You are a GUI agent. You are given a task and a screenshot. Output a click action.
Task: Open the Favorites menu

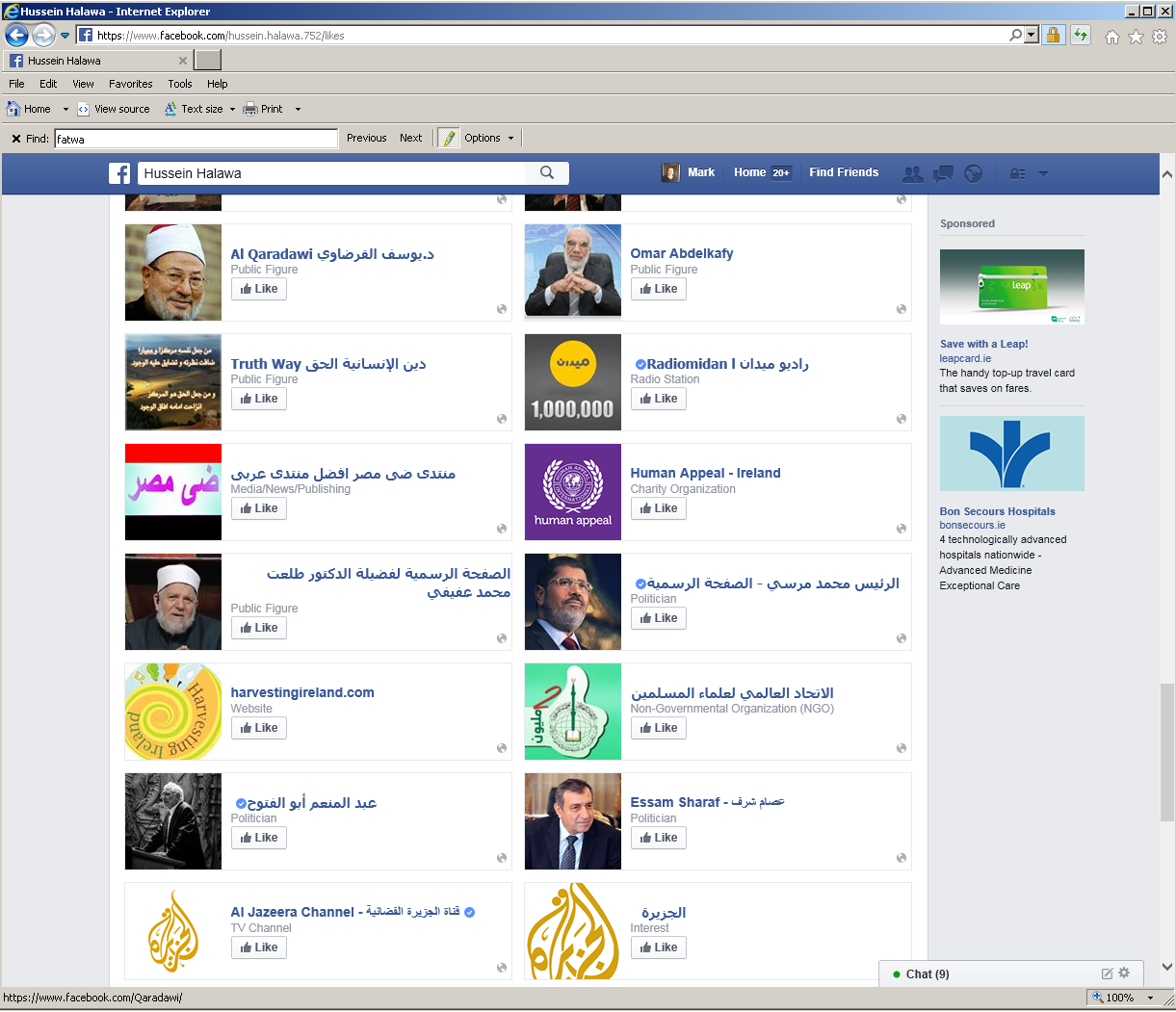click(130, 84)
